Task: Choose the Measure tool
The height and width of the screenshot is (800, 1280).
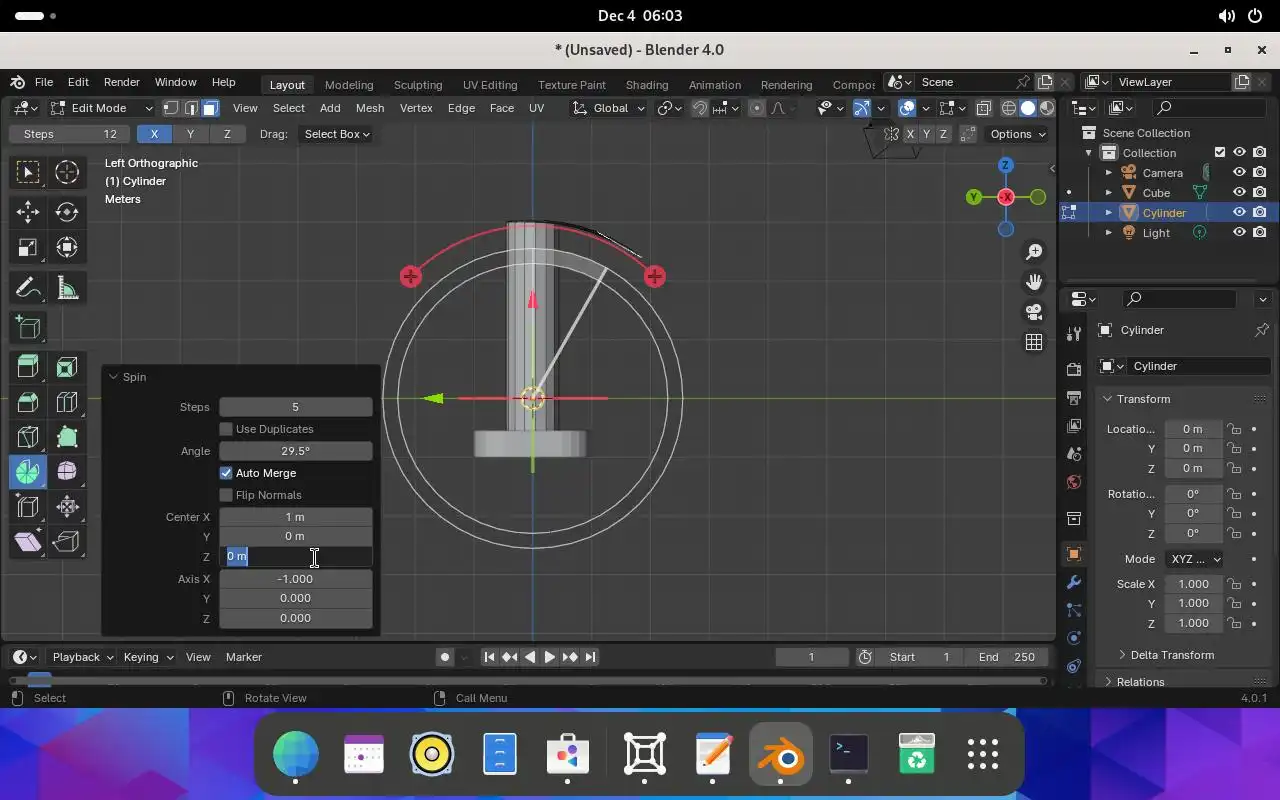Action: pyautogui.click(x=67, y=289)
